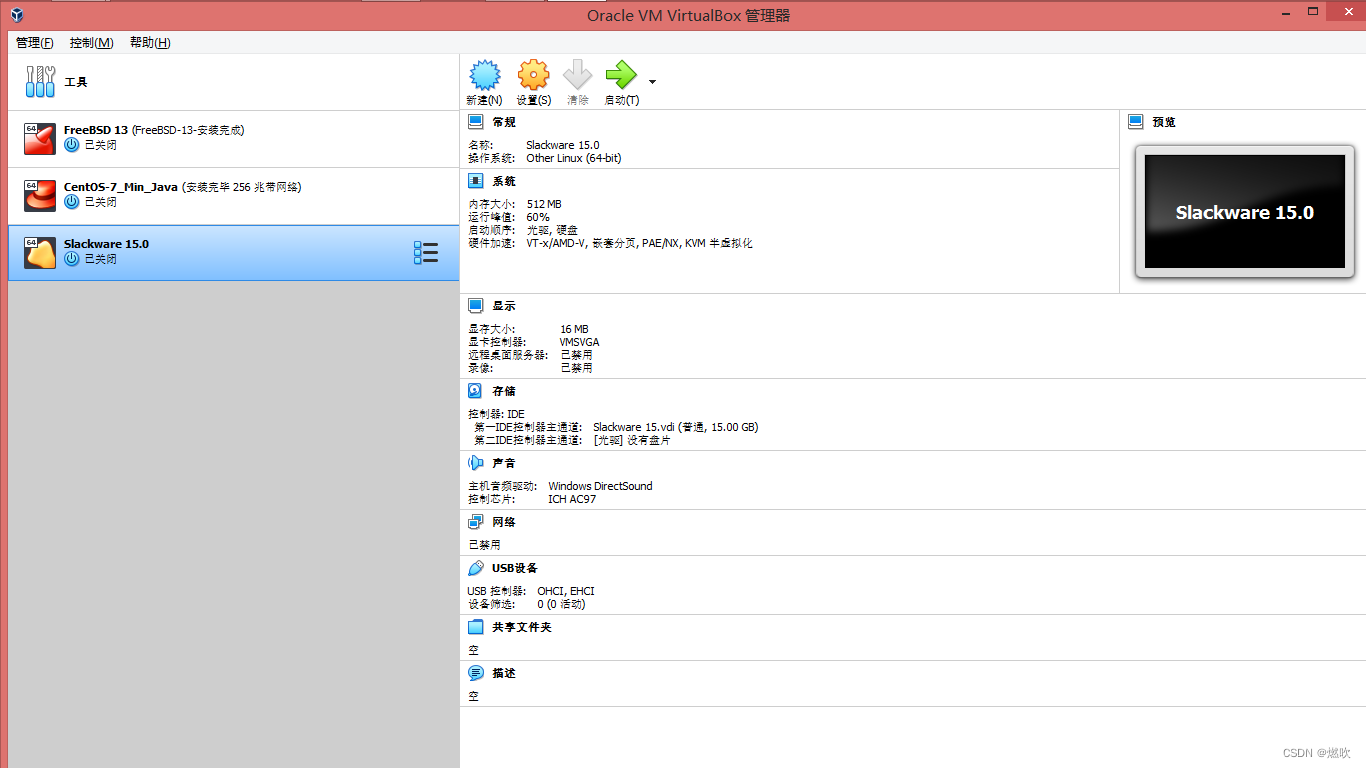Click the "16 MB" video memory value
The width and height of the screenshot is (1366, 768).
click(574, 329)
